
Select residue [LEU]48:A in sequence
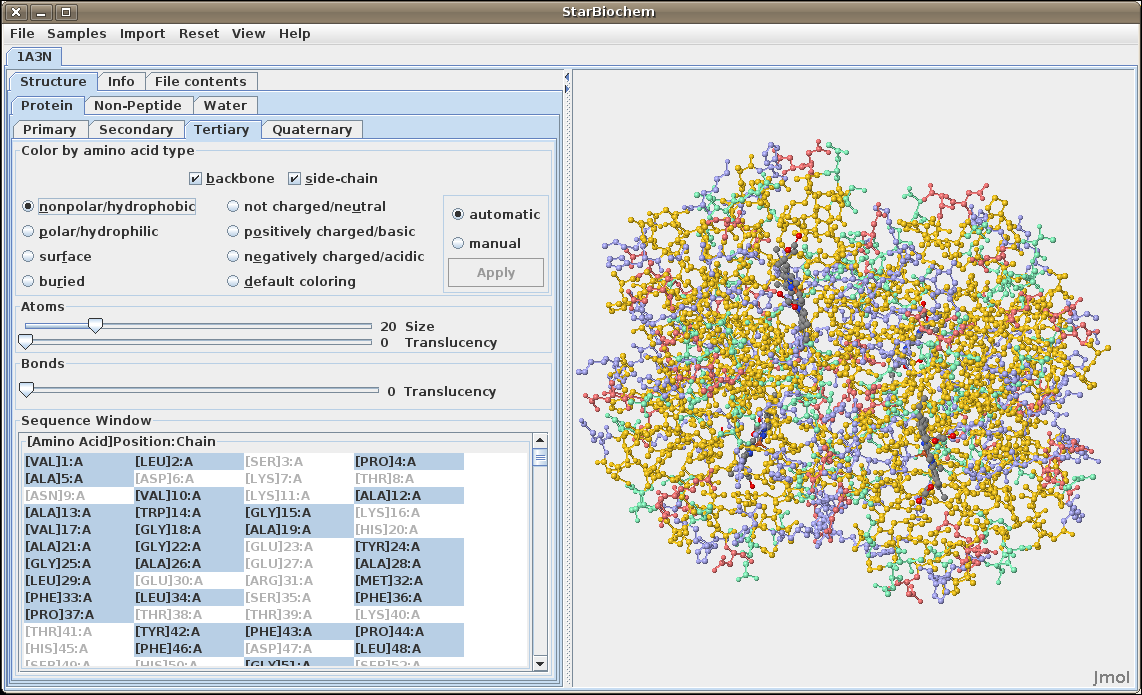click(409, 648)
